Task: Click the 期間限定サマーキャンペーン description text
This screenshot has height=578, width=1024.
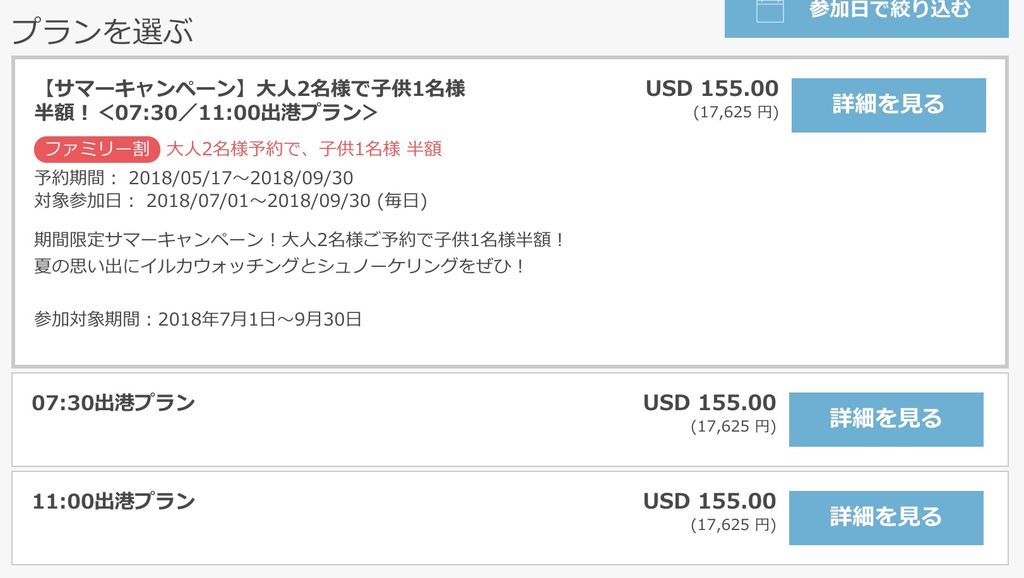Action: pyautogui.click(x=300, y=240)
